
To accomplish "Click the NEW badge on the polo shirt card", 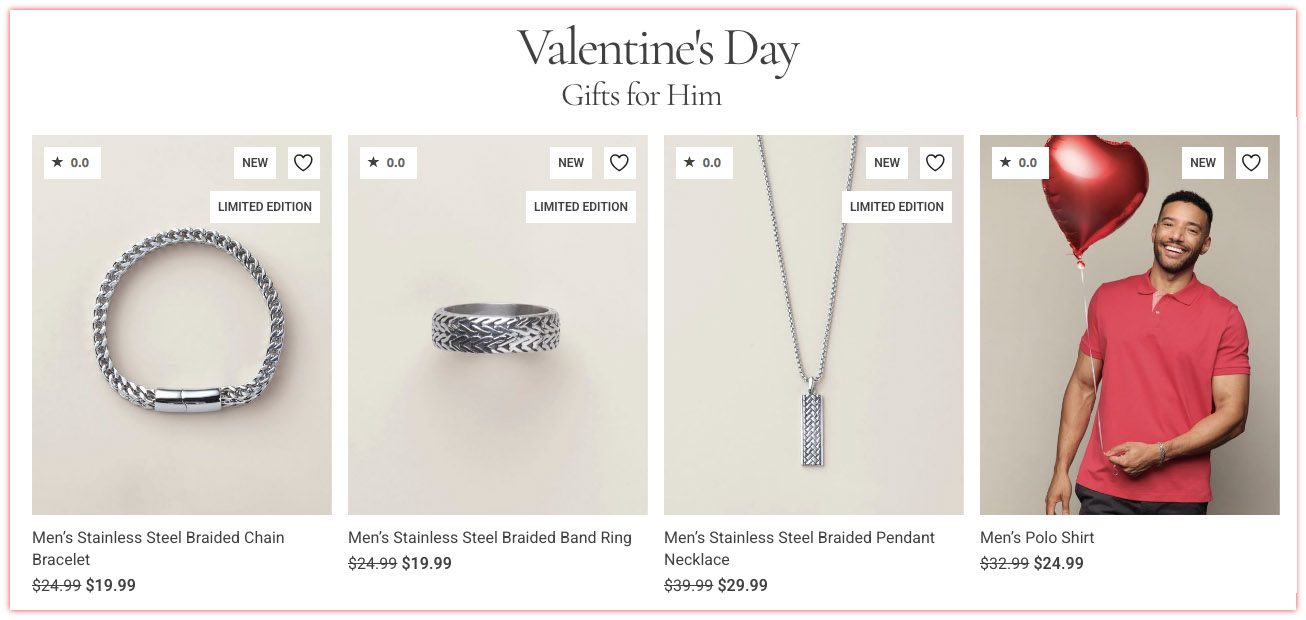I will pos(1202,162).
